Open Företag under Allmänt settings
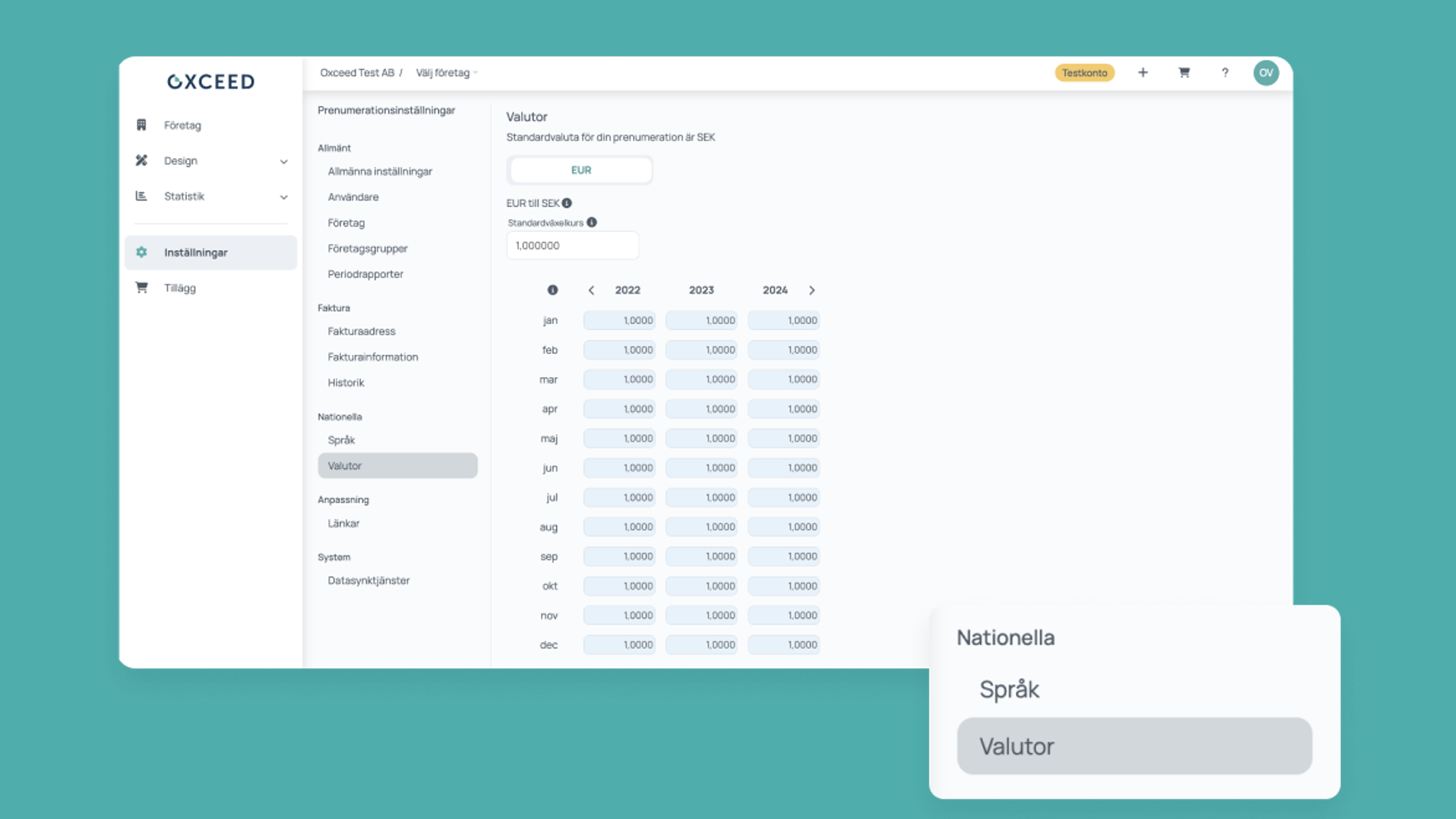 346,223
